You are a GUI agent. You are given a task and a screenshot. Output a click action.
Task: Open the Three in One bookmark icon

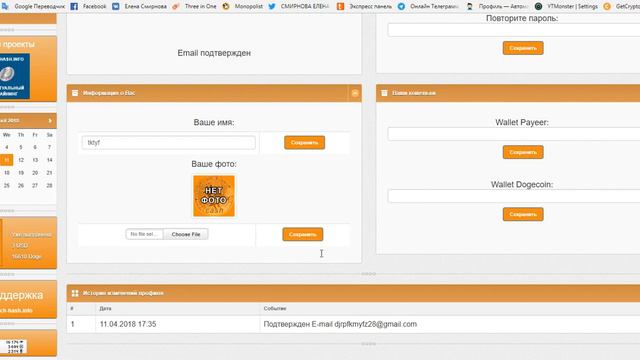(x=176, y=6)
